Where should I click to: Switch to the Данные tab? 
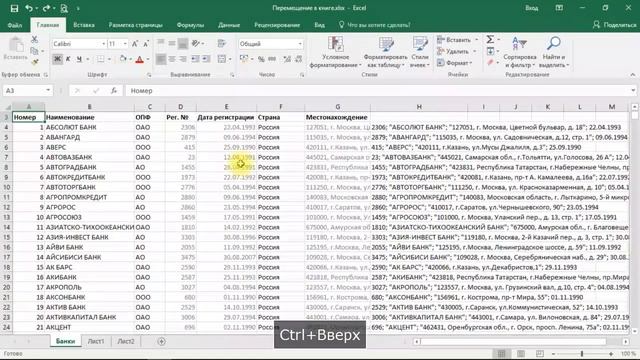229,25
